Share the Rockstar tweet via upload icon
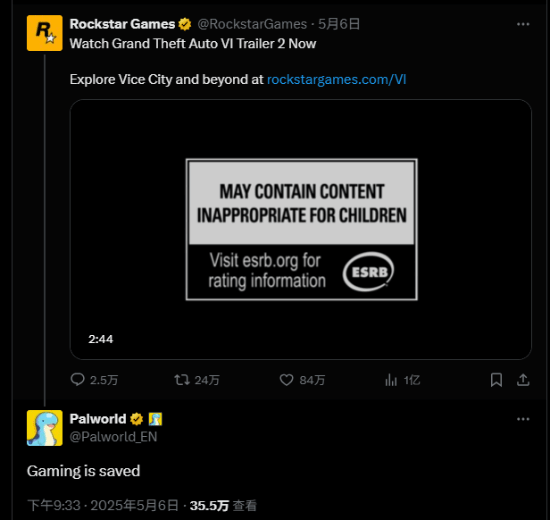 (x=523, y=380)
